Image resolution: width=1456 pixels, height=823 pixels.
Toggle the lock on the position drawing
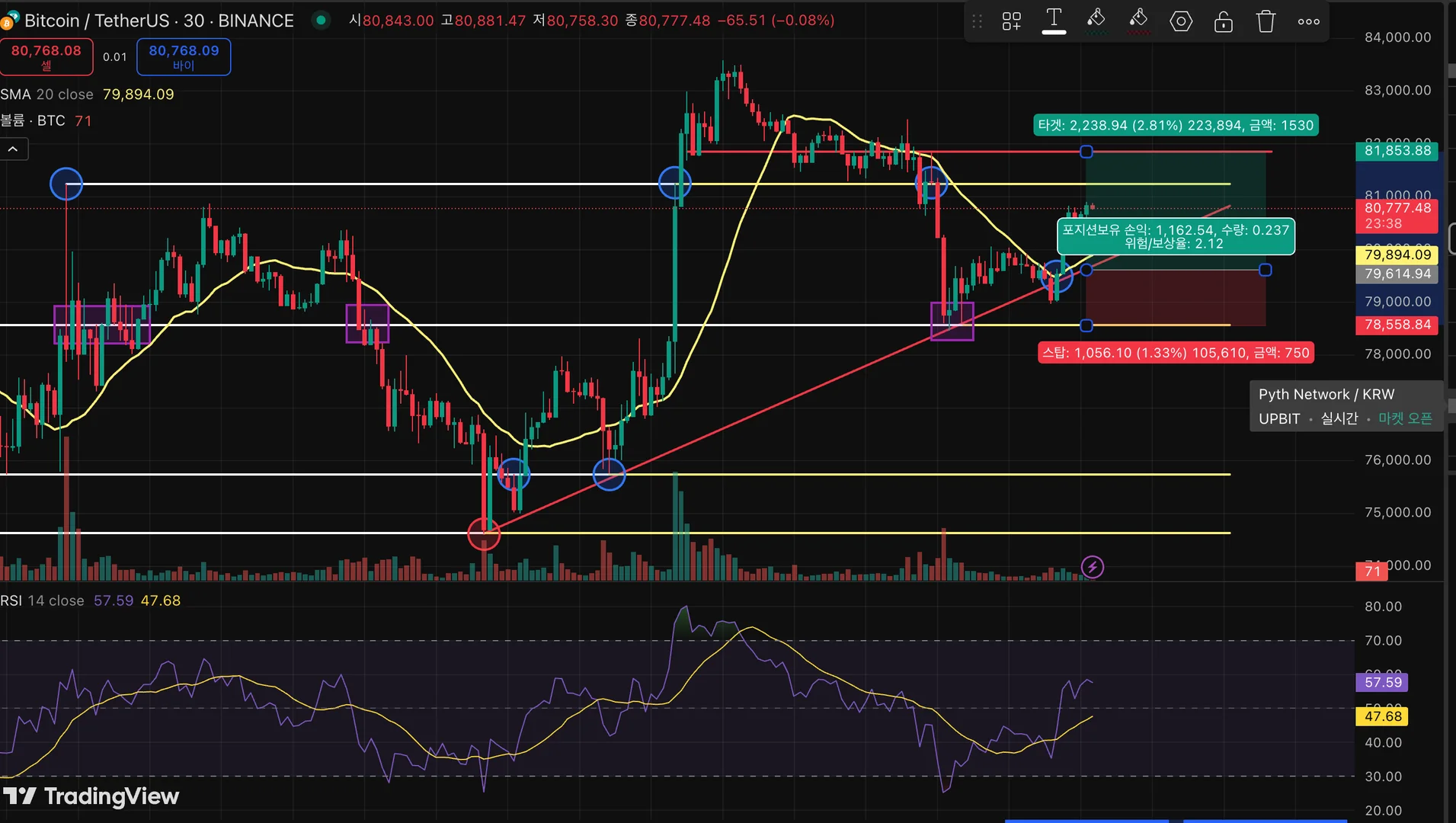pos(1224,21)
